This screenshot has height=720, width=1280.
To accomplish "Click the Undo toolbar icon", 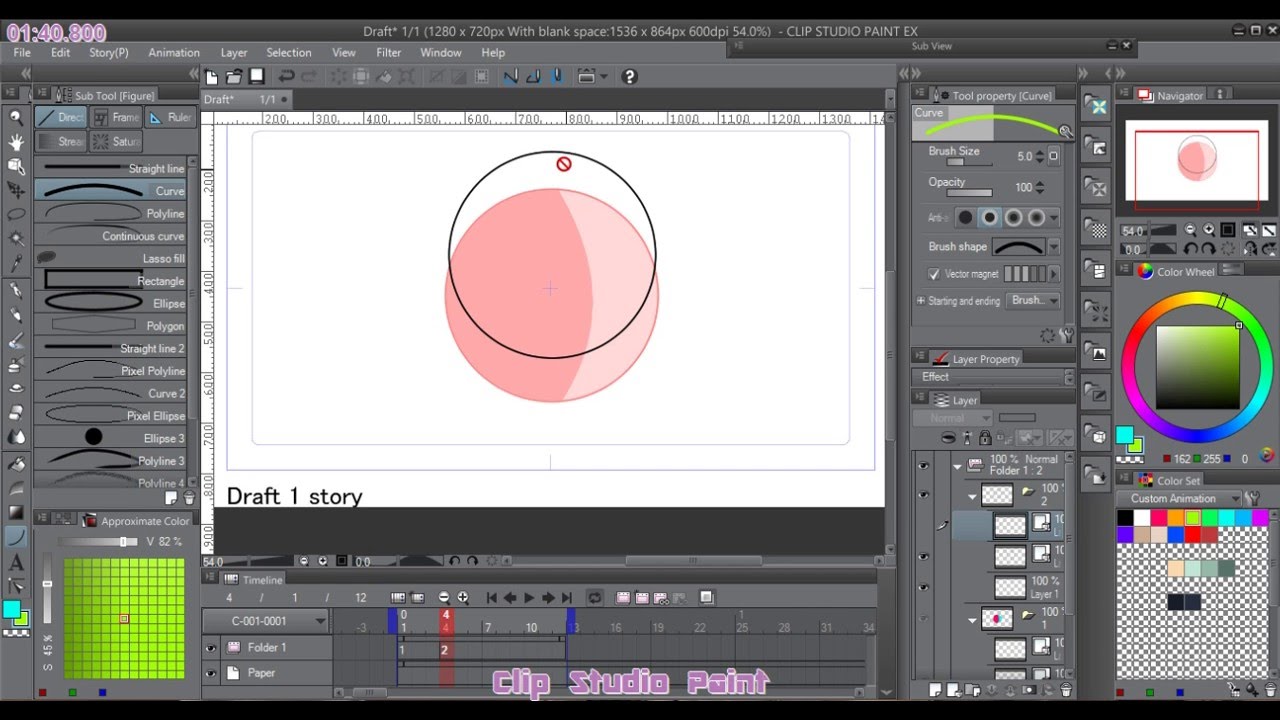I will tap(286, 76).
